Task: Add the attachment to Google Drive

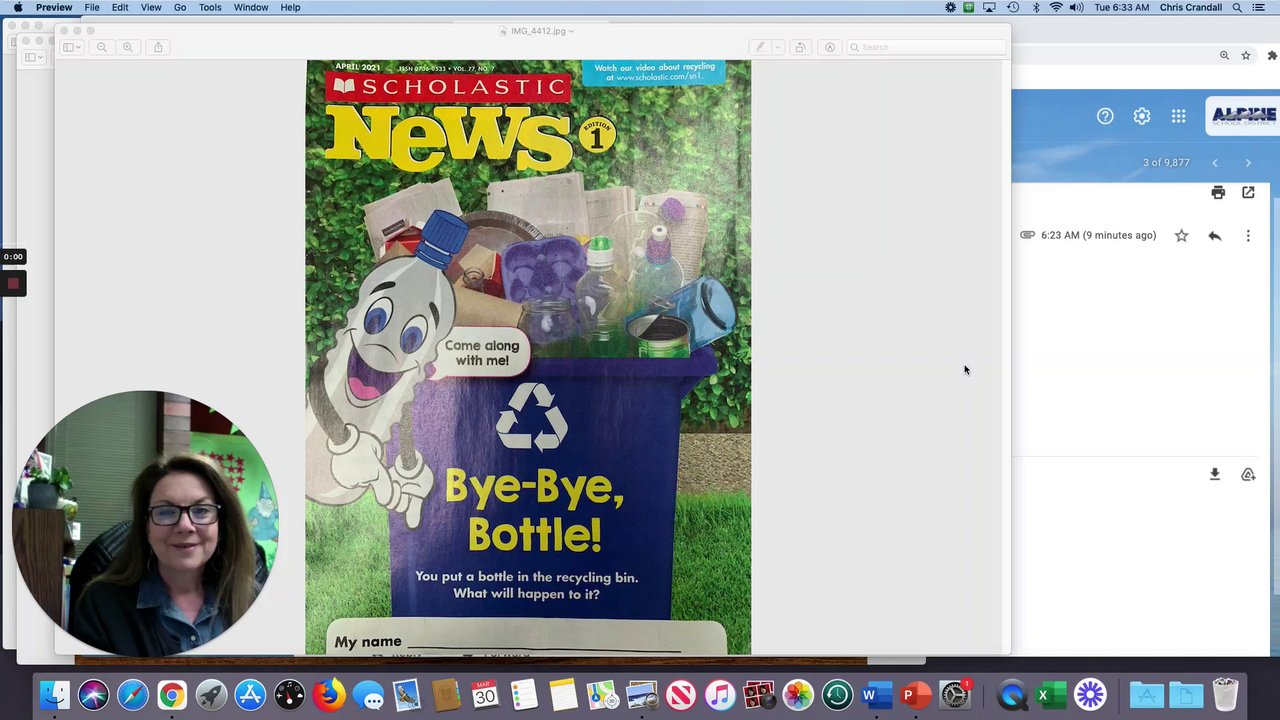Action: pyautogui.click(x=1248, y=475)
